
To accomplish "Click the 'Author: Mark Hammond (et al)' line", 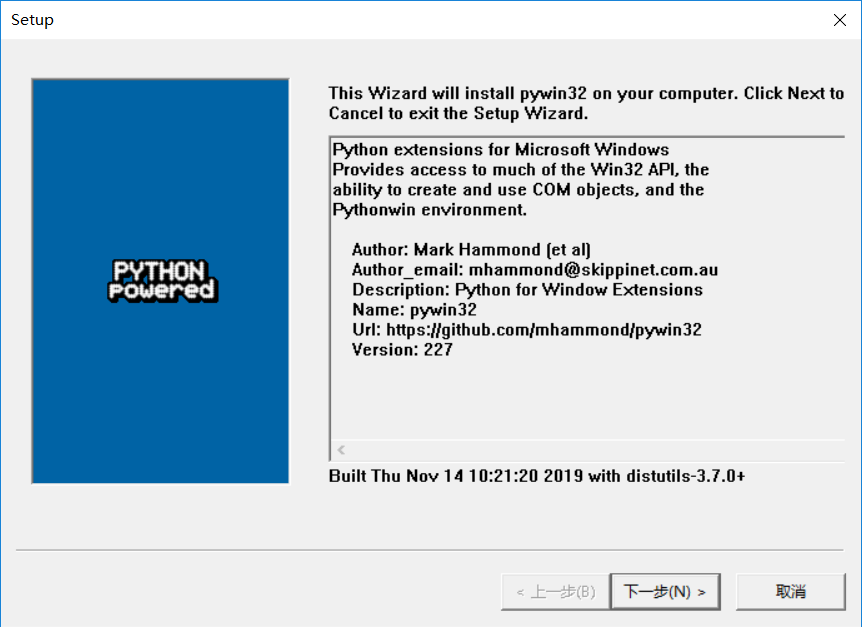I will 471,249.
